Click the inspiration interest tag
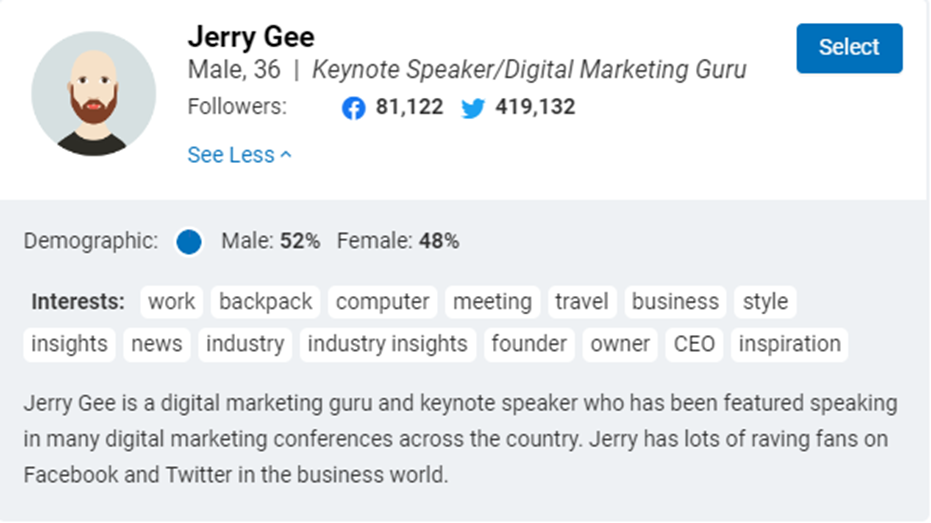 pyautogui.click(x=790, y=344)
